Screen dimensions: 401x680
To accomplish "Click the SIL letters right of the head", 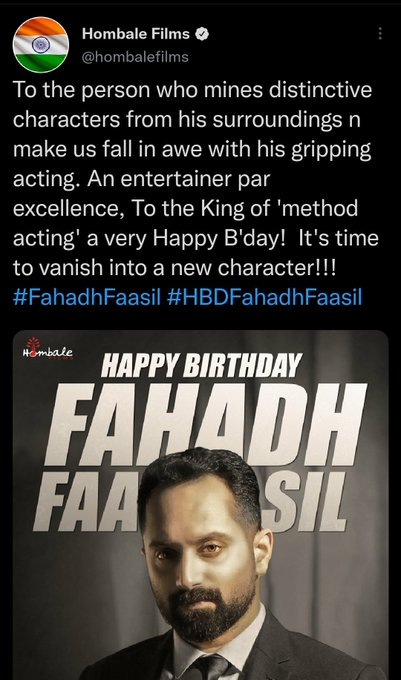I will click(x=306, y=501).
